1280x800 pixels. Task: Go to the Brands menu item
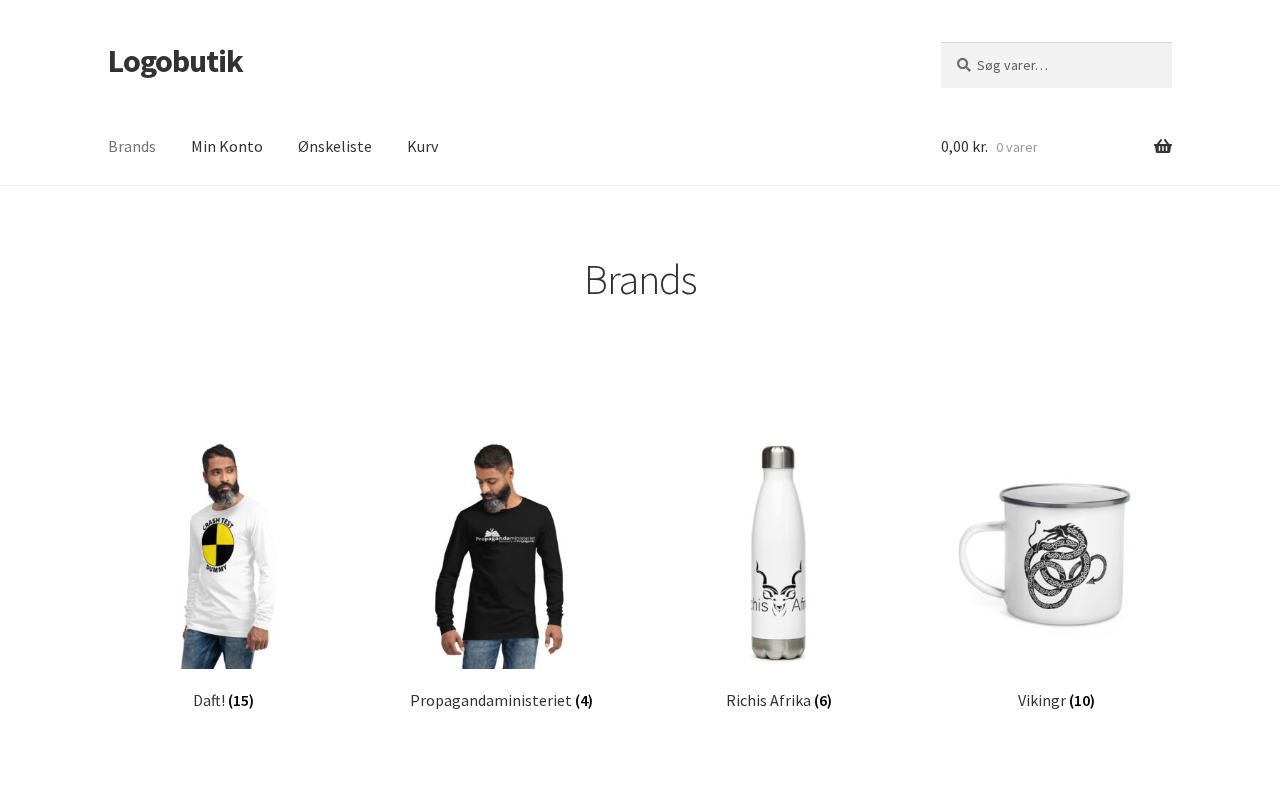tap(132, 146)
